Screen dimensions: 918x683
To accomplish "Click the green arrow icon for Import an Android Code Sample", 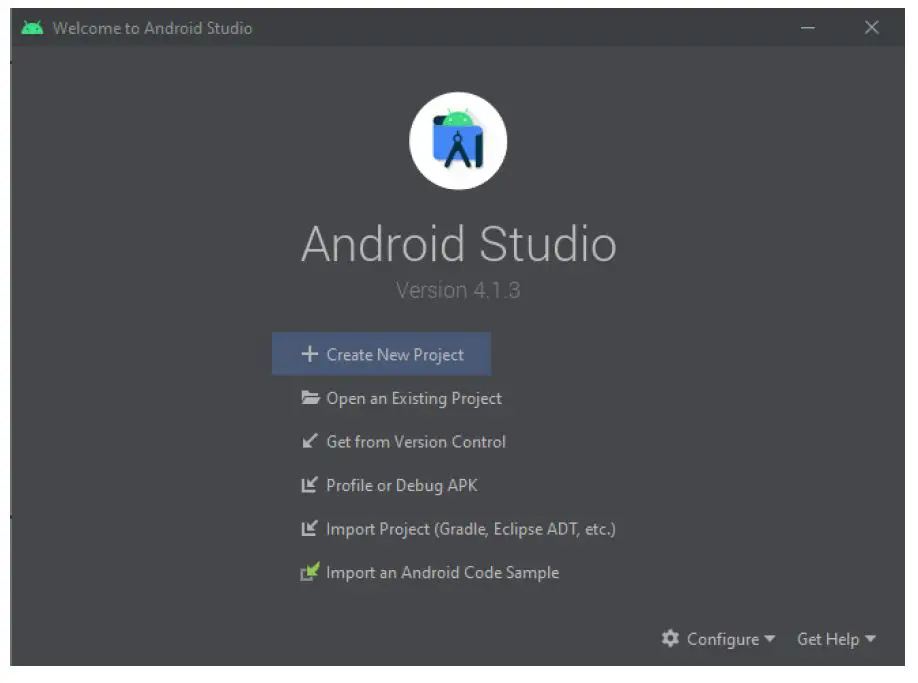I will coord(309,571).
